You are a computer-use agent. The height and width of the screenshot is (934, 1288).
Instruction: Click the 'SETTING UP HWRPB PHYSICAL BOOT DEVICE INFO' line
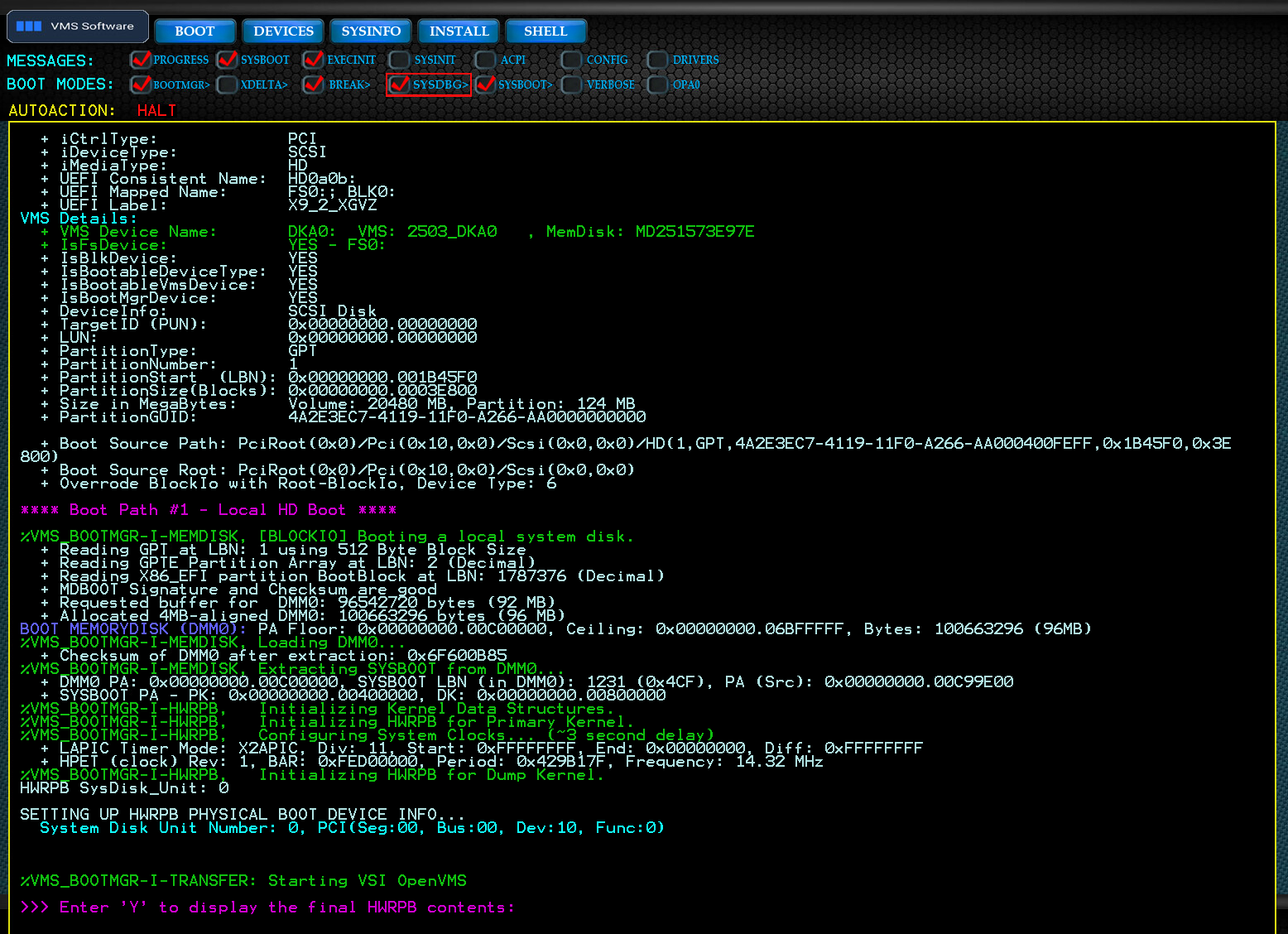243,815
